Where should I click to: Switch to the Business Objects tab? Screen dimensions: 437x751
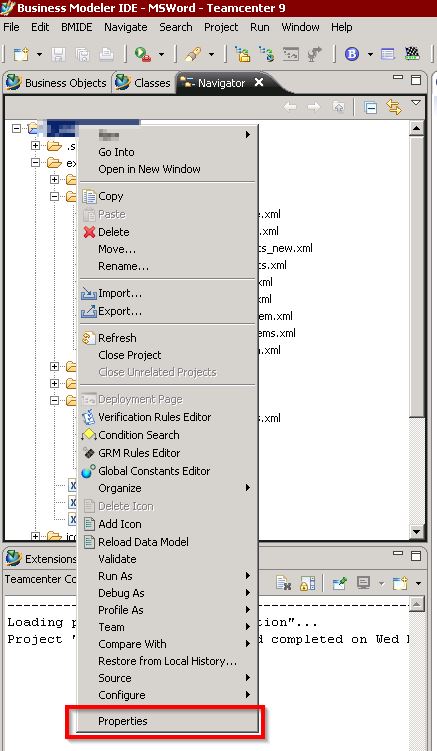(x=57, y=83)
